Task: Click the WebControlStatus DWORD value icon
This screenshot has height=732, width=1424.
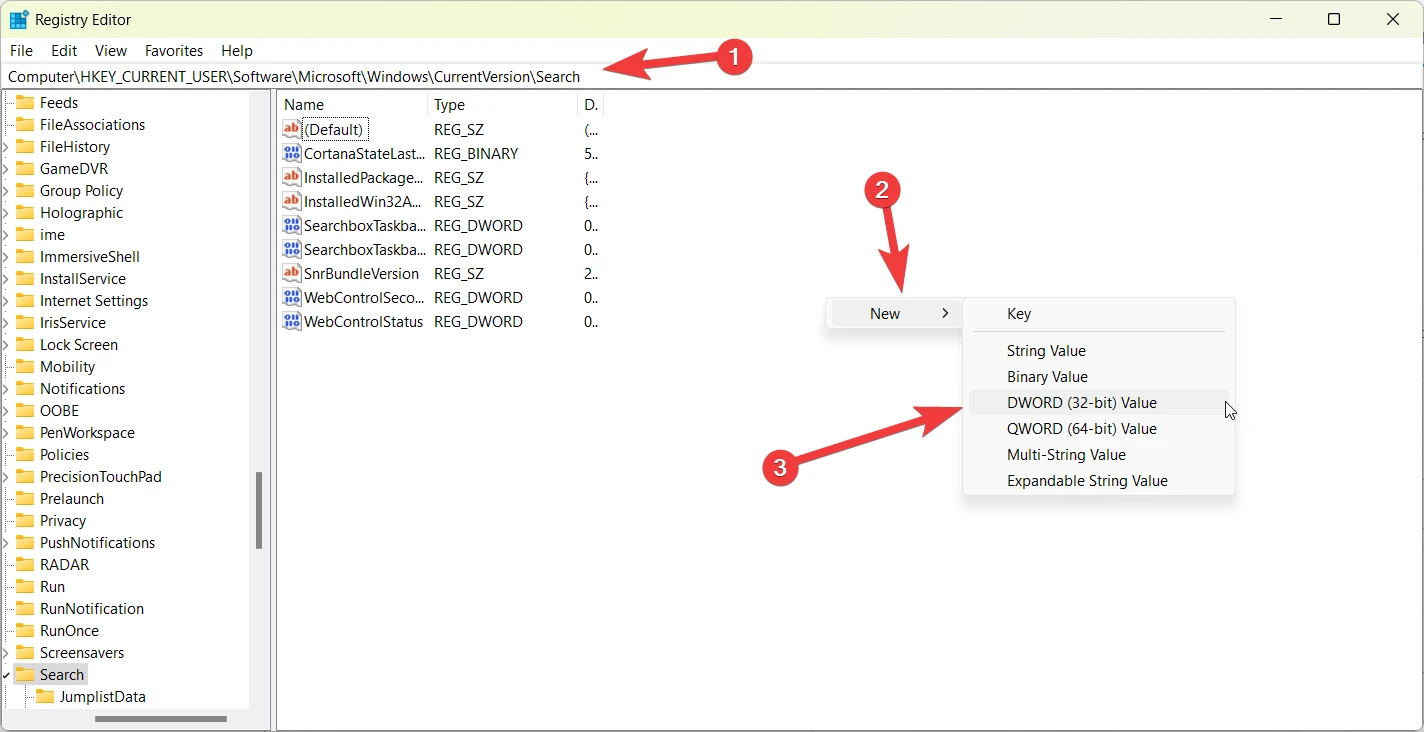Action: tap(291, 321)
